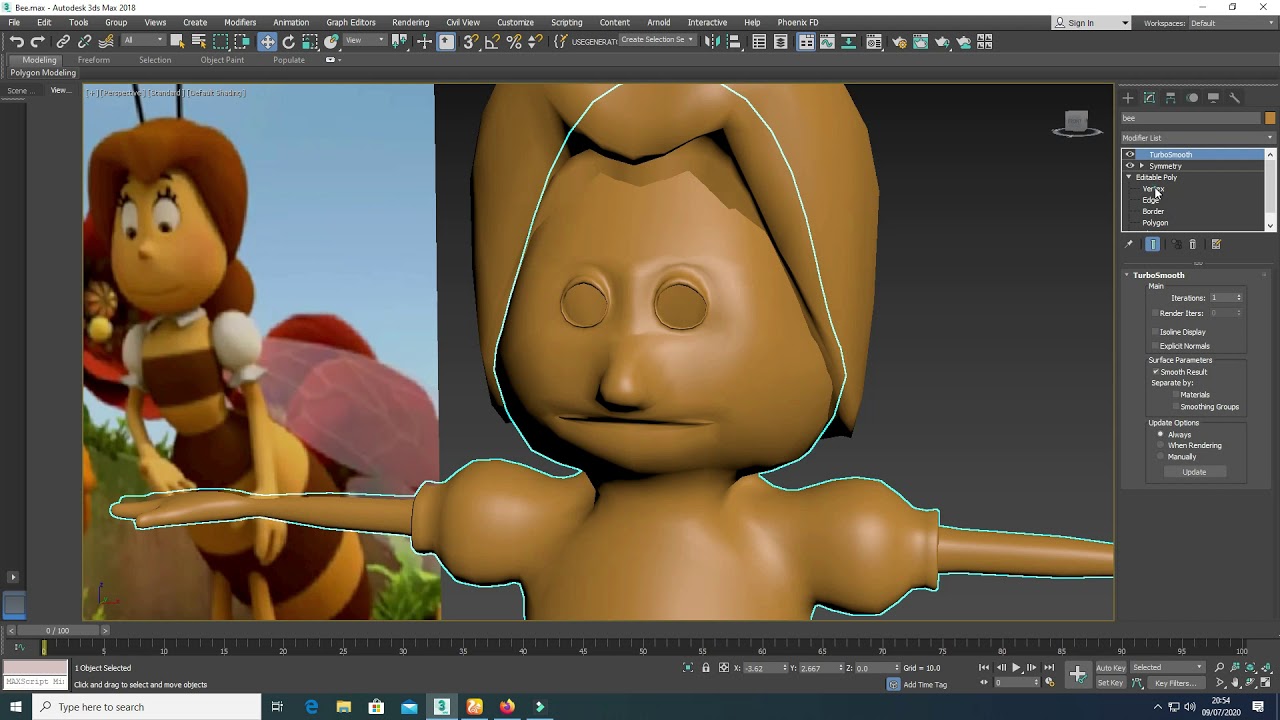This screenshot has width=1280, height=720.
Task: Uncheck Smooth Result checkbox
Action: coord(1156,372)
